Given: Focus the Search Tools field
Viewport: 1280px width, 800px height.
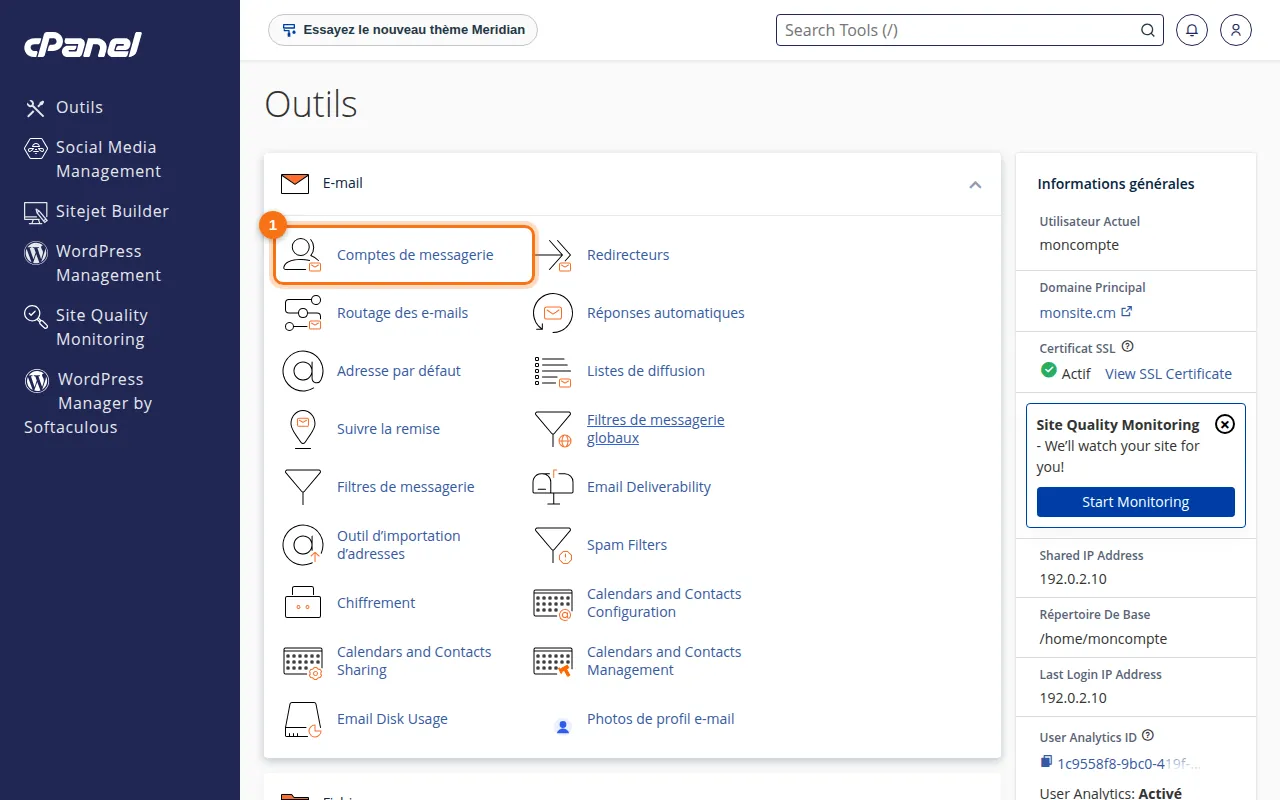Looking at the screenshot, I should [970, 30].
